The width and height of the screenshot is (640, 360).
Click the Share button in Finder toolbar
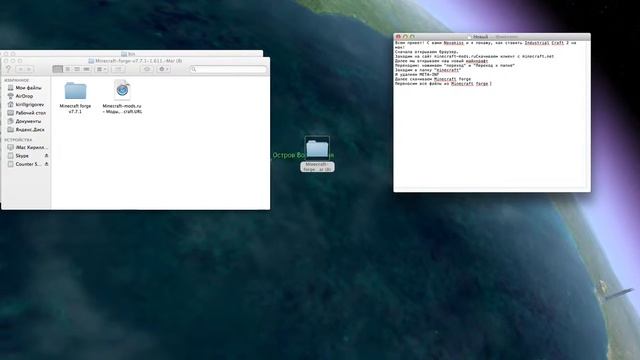(x=118, y=69)
